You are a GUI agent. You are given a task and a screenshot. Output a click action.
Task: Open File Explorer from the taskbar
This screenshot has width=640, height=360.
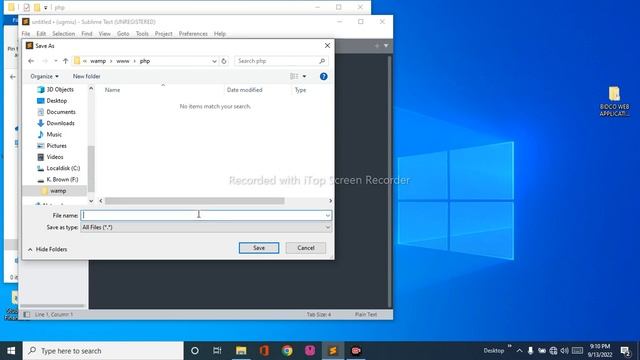241,351
